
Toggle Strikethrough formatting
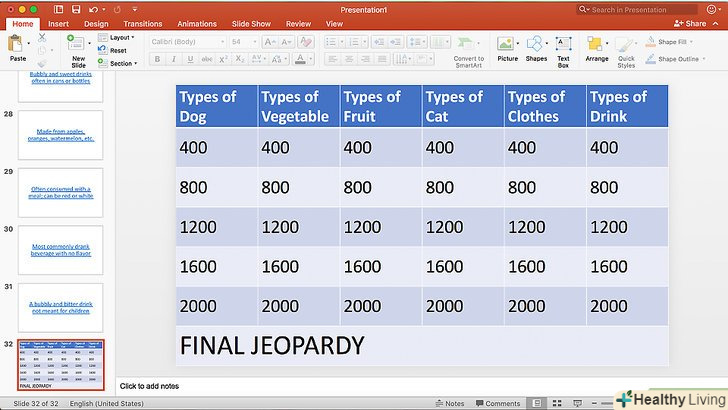pyautogui.click(x=207, y=59)
